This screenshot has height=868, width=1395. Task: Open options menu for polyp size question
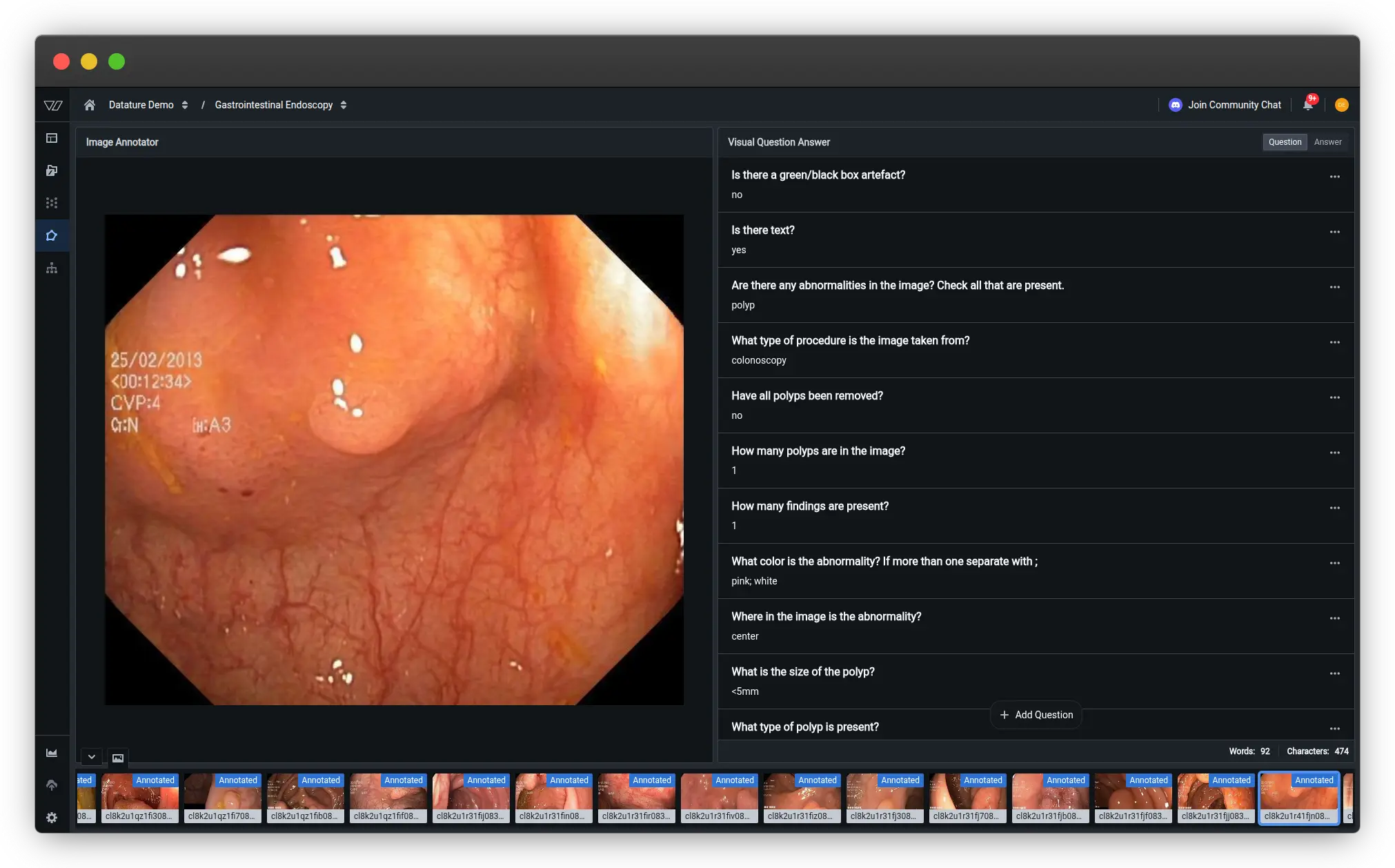[x=1334, y=673]
